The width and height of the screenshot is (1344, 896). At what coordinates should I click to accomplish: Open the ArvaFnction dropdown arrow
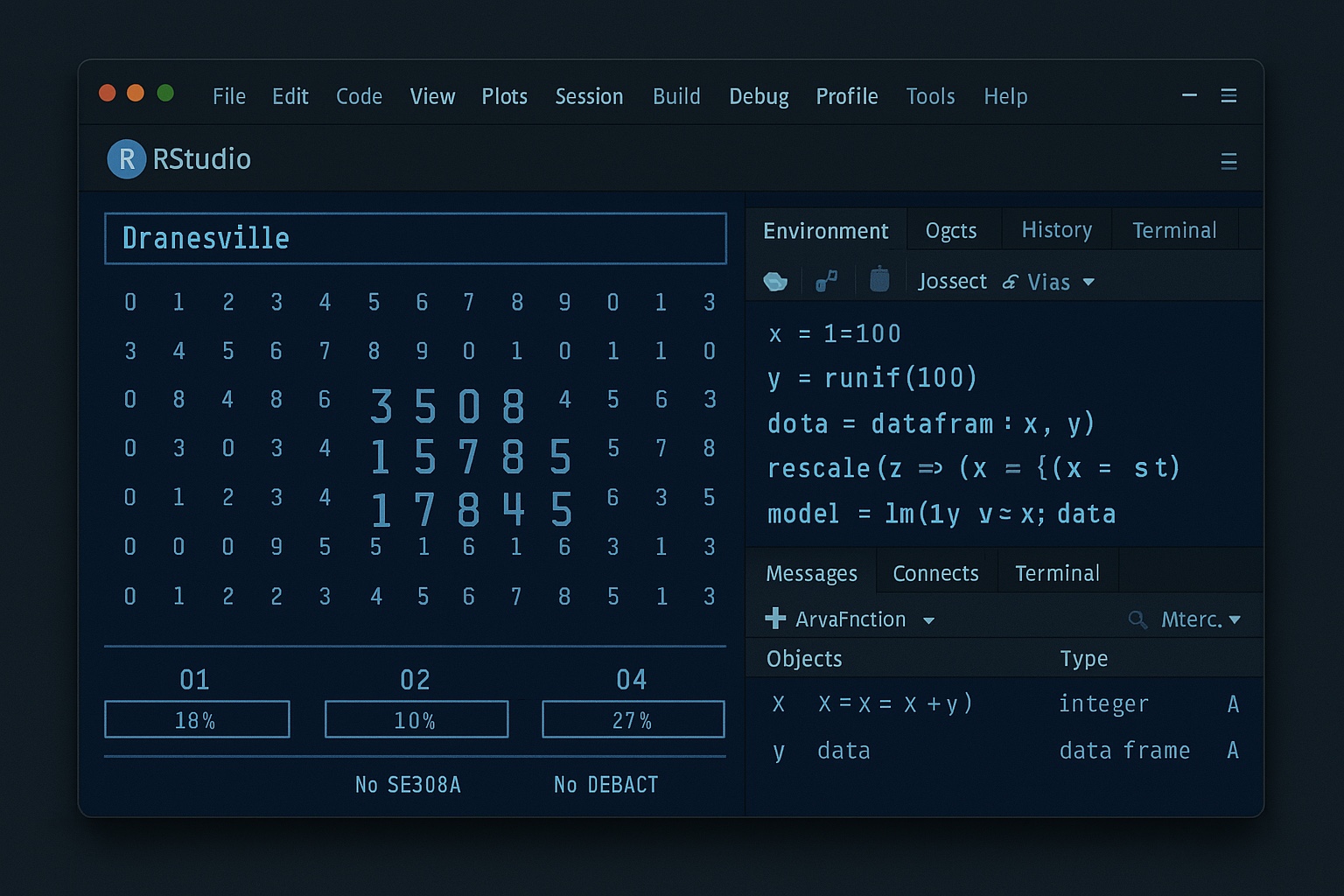tap(928, 620)
